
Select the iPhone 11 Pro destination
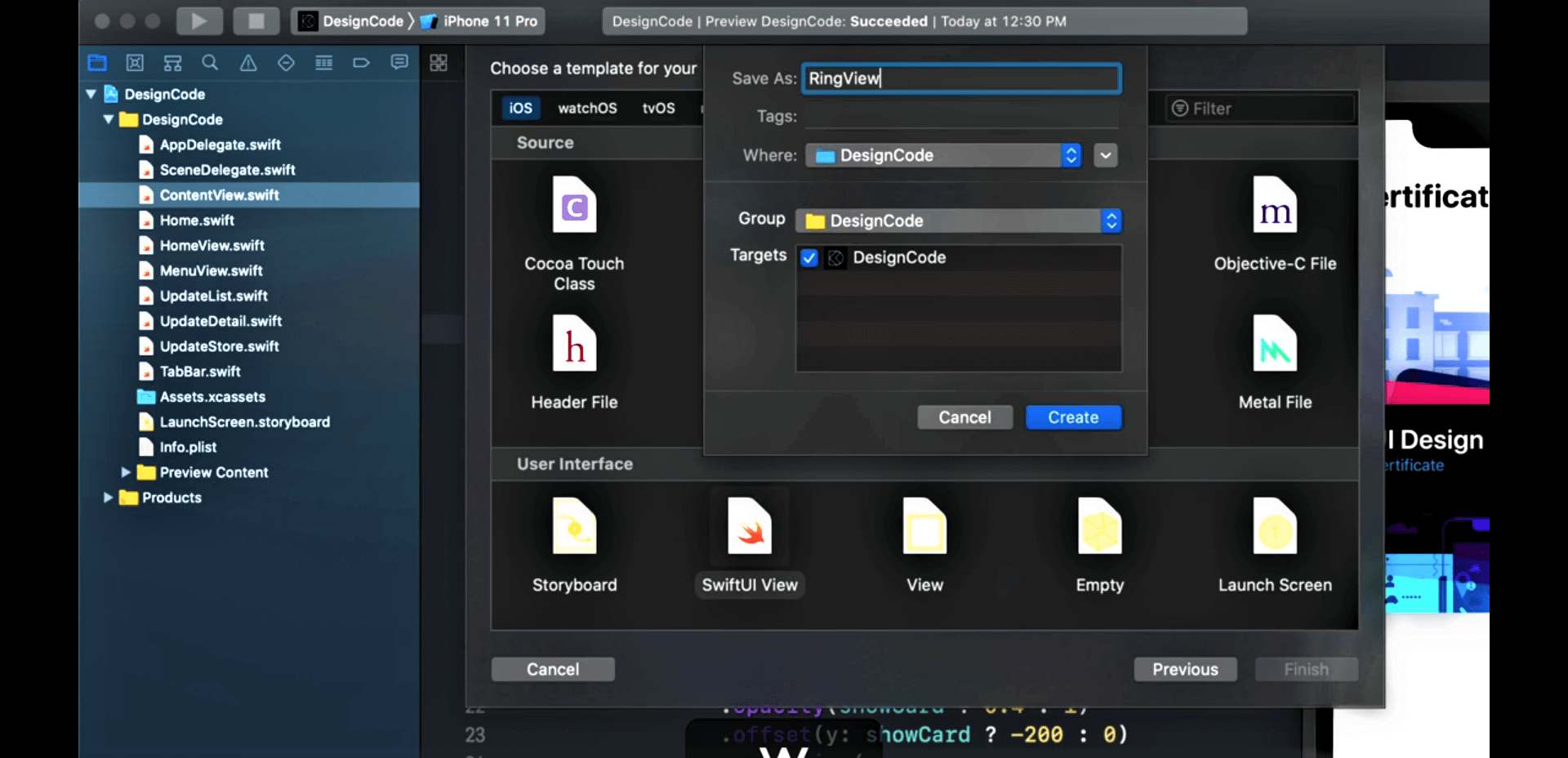point(479,21)
